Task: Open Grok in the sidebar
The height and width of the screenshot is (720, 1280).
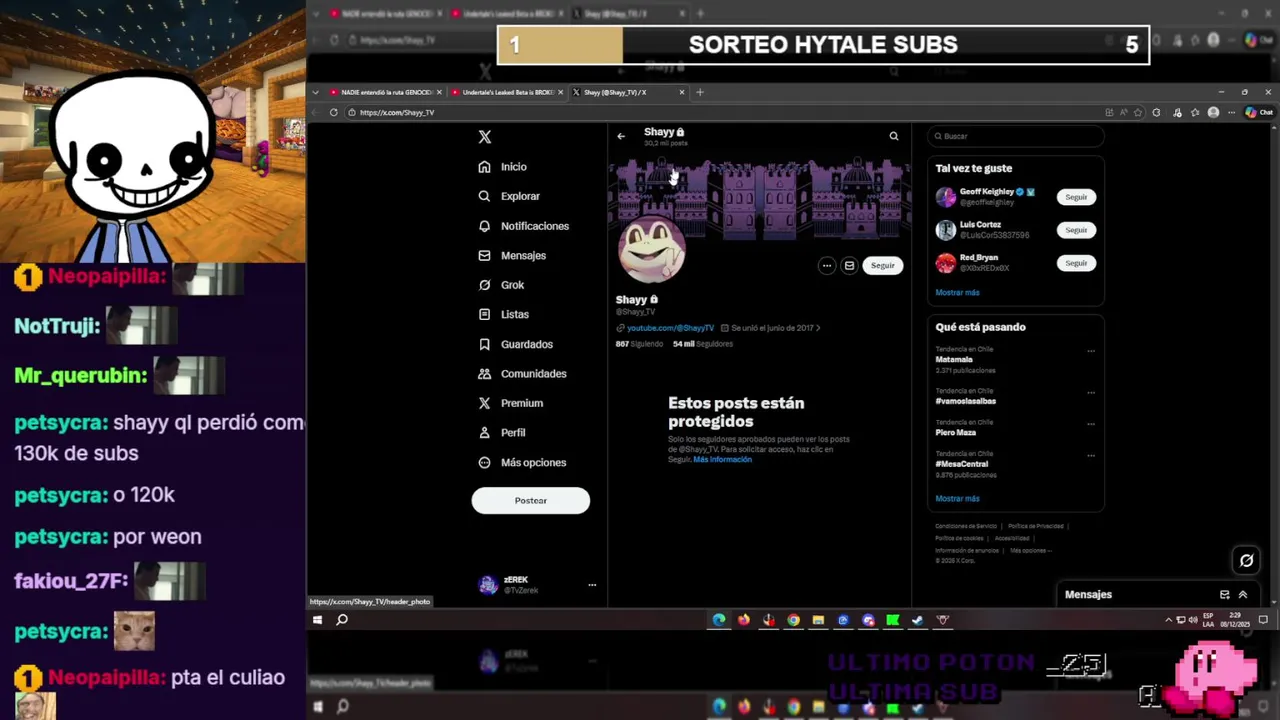Action: [x=501, y=285]
